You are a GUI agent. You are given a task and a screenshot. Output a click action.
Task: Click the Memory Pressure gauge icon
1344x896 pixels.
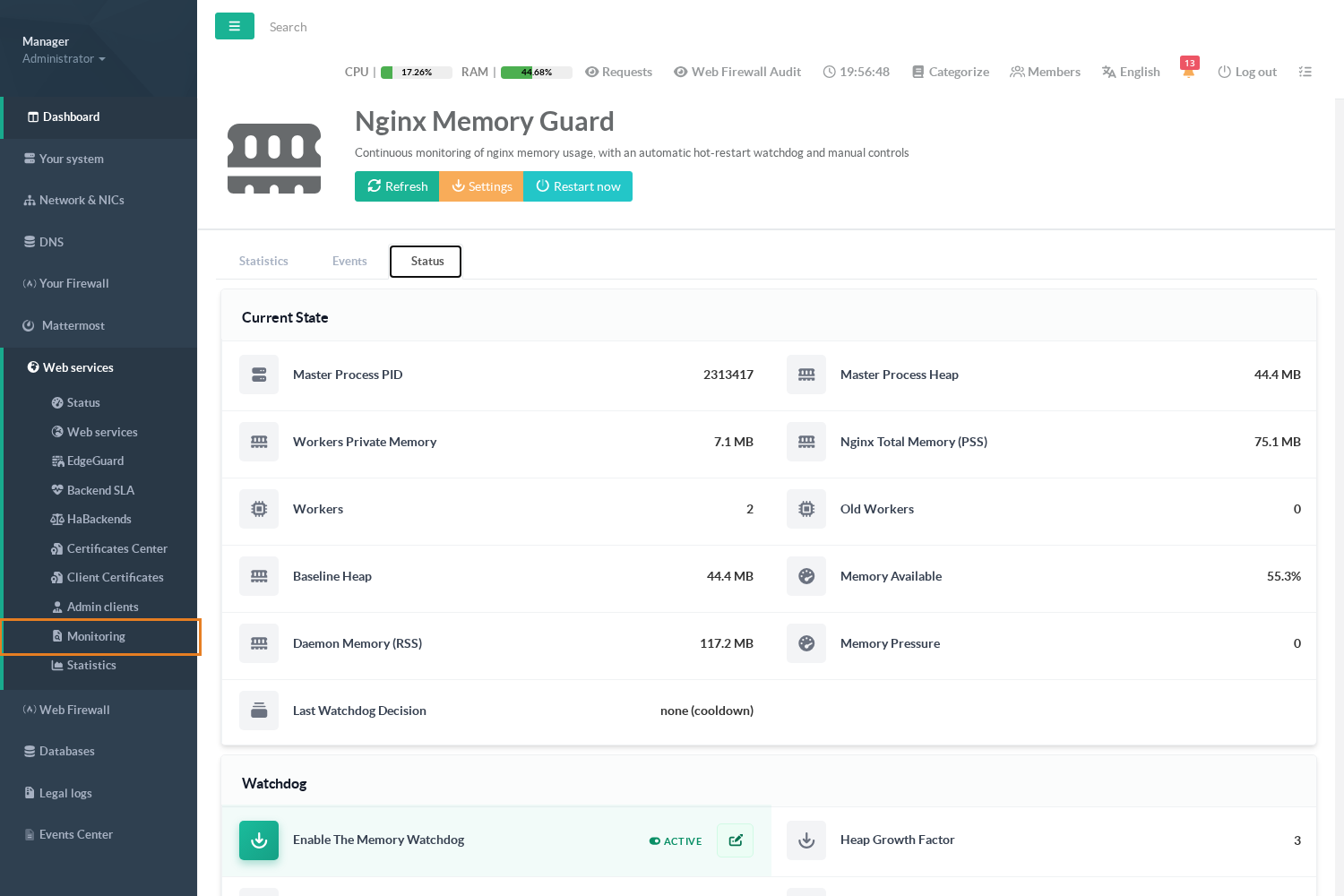point(806,643)
